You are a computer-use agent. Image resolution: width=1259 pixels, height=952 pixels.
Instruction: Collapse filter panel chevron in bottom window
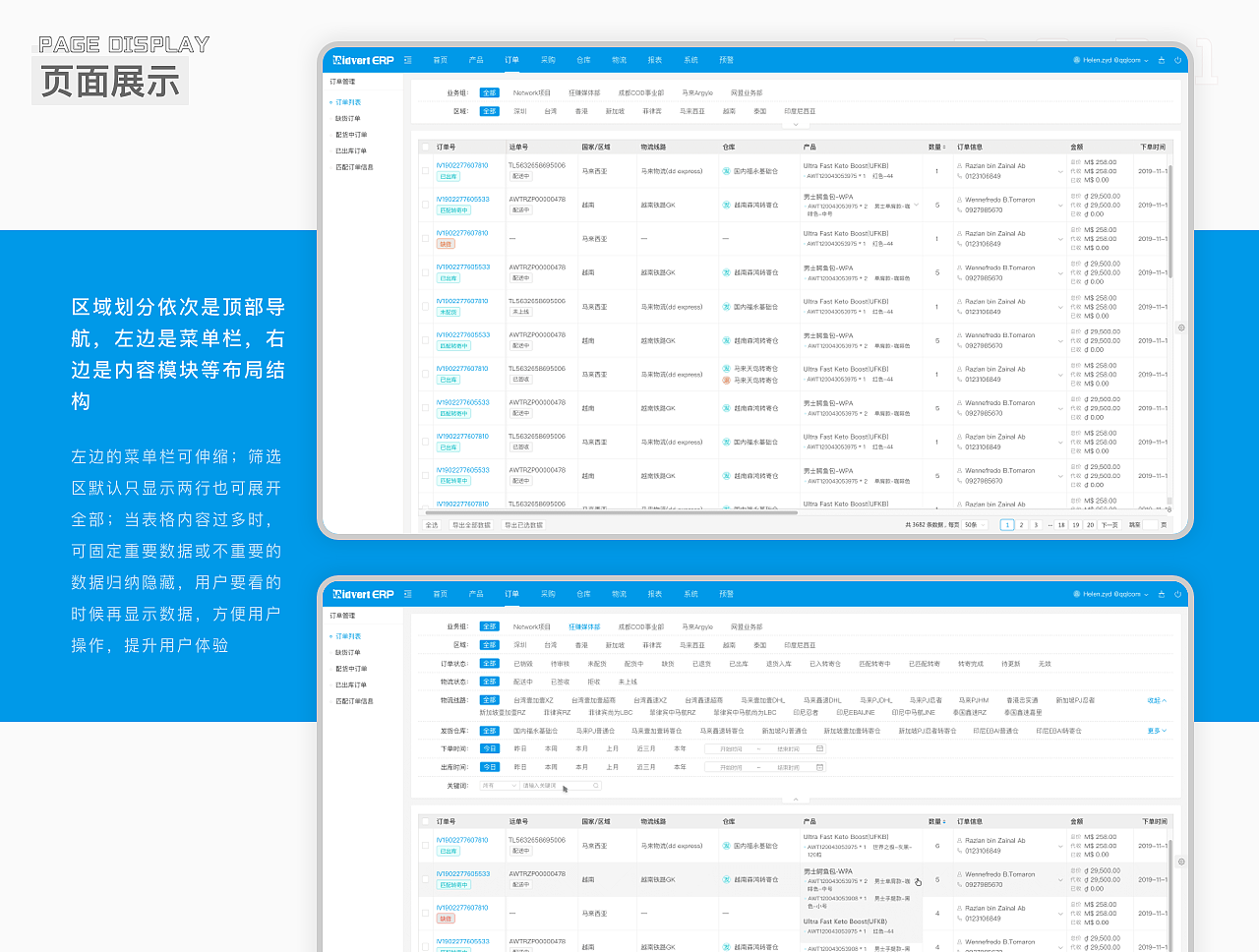click(795, 800)
